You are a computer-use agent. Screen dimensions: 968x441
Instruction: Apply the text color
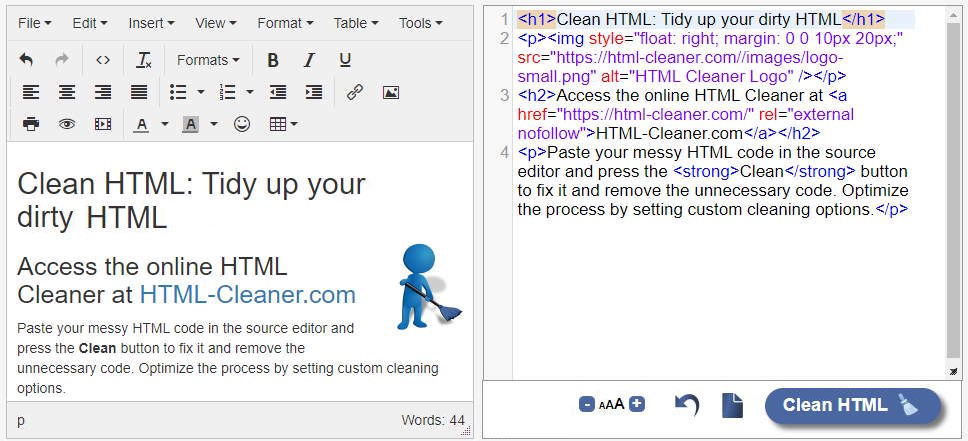pos(142,124)
